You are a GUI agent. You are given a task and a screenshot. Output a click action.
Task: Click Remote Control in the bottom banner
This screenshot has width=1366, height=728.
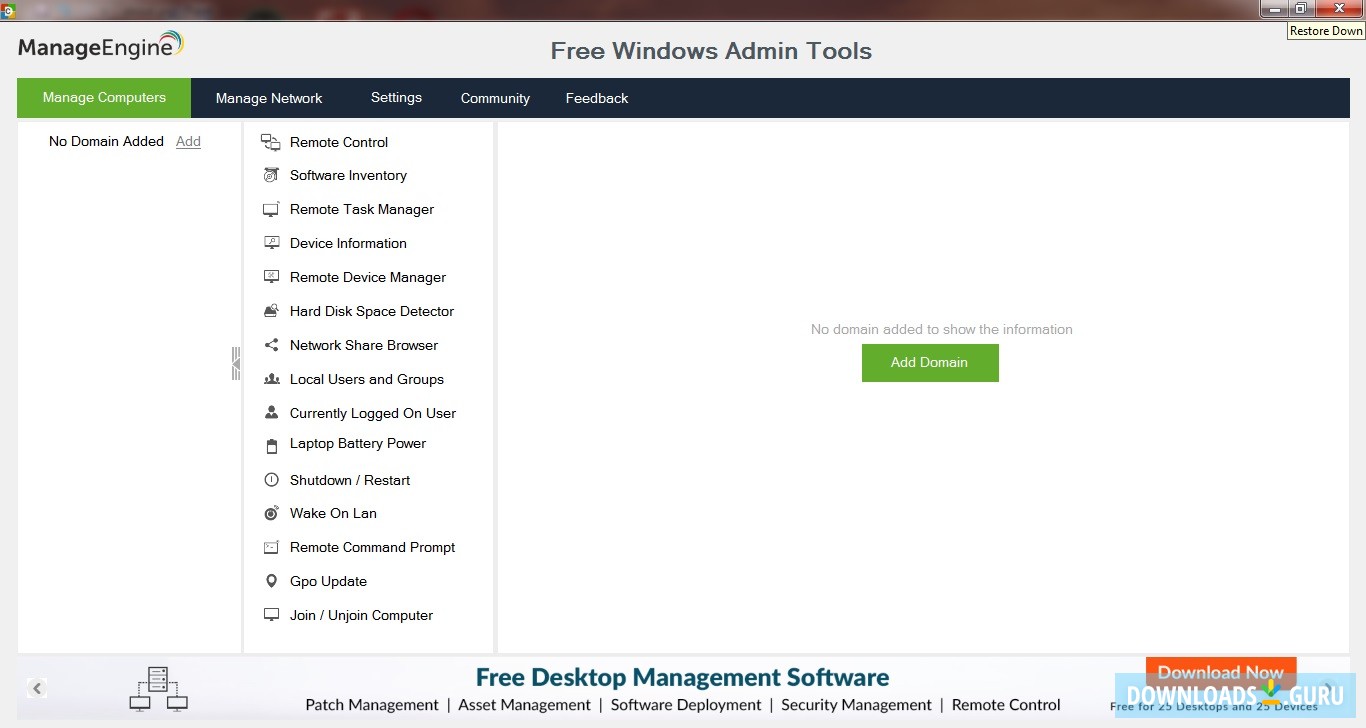tap(1006, 705)
